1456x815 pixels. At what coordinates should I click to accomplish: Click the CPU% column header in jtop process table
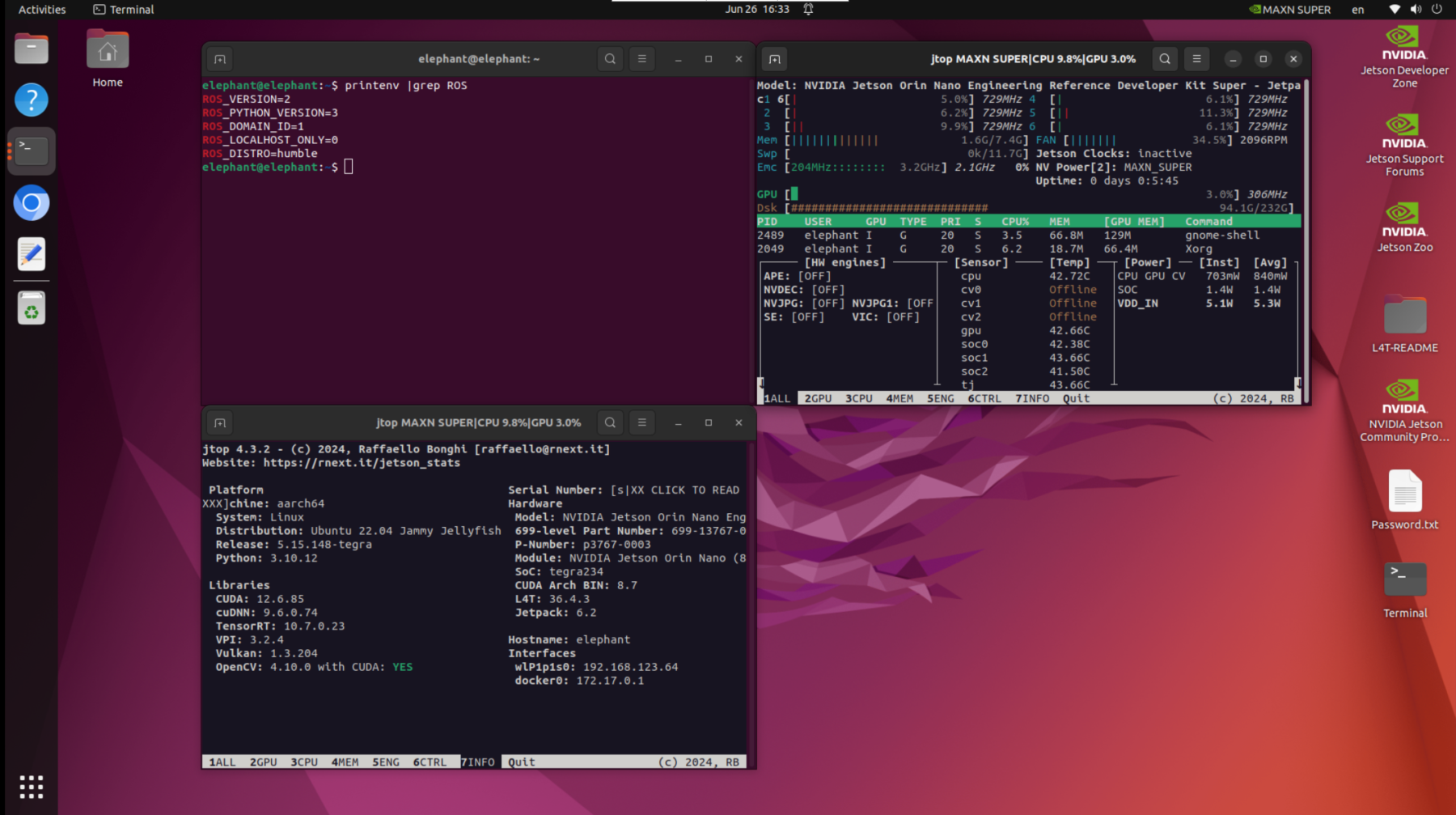click(x=1015, y=221)
